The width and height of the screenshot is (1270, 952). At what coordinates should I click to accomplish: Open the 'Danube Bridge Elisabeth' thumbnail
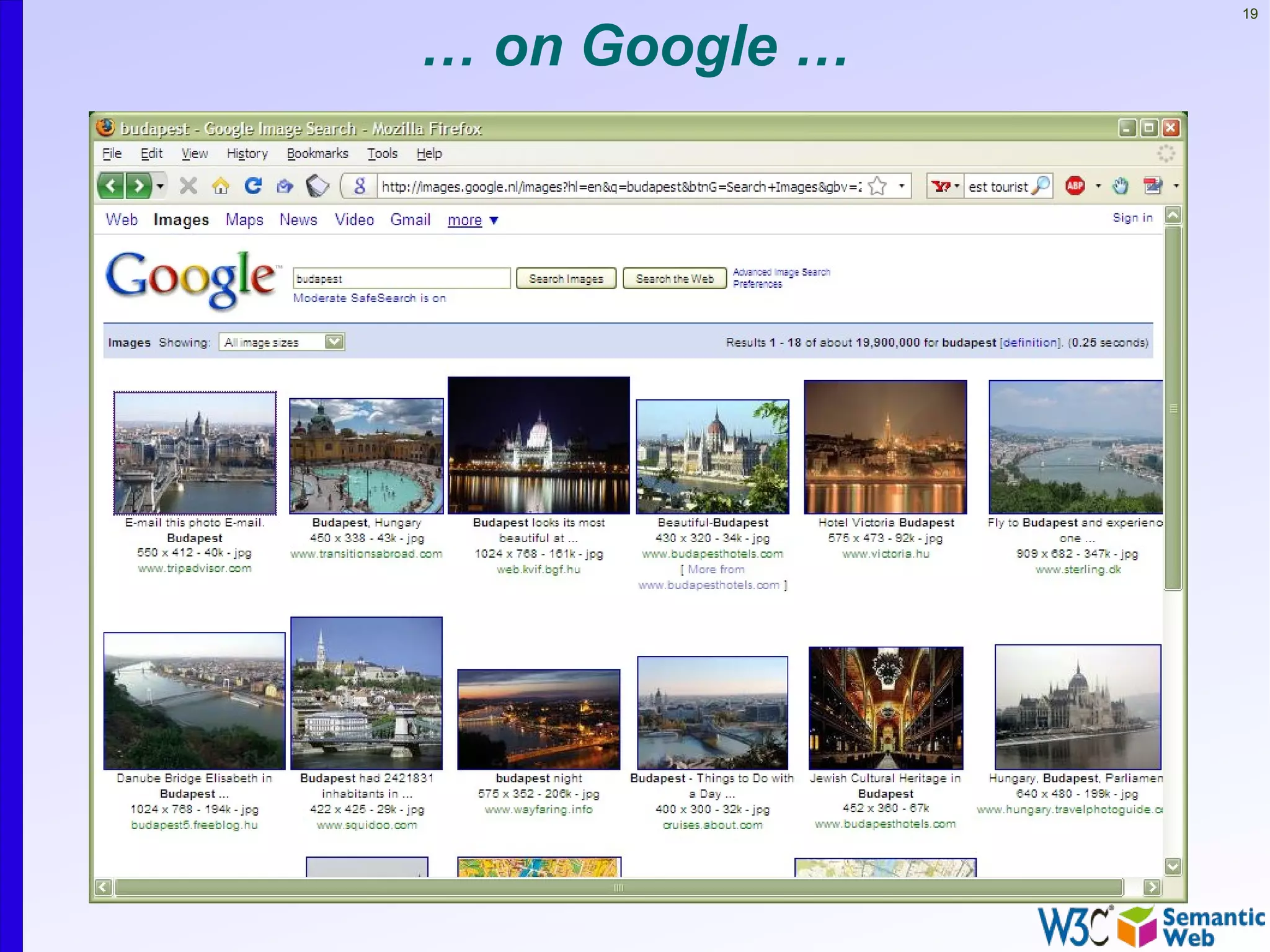click(x=195, y=701)
